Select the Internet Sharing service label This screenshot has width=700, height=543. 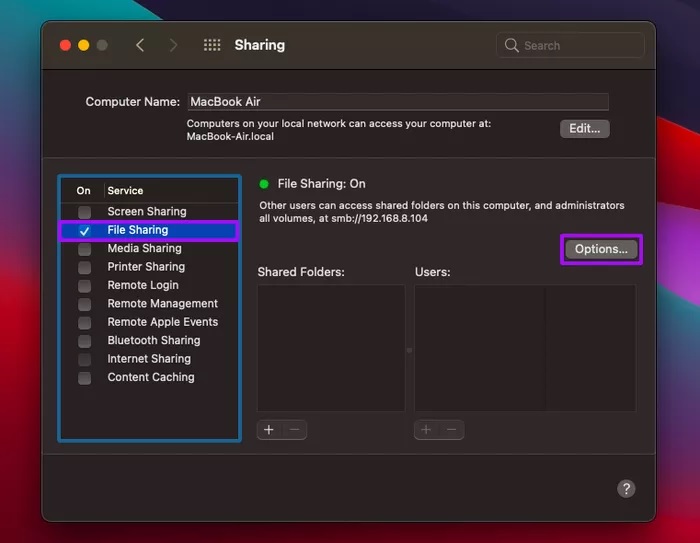tap(149, 359)
